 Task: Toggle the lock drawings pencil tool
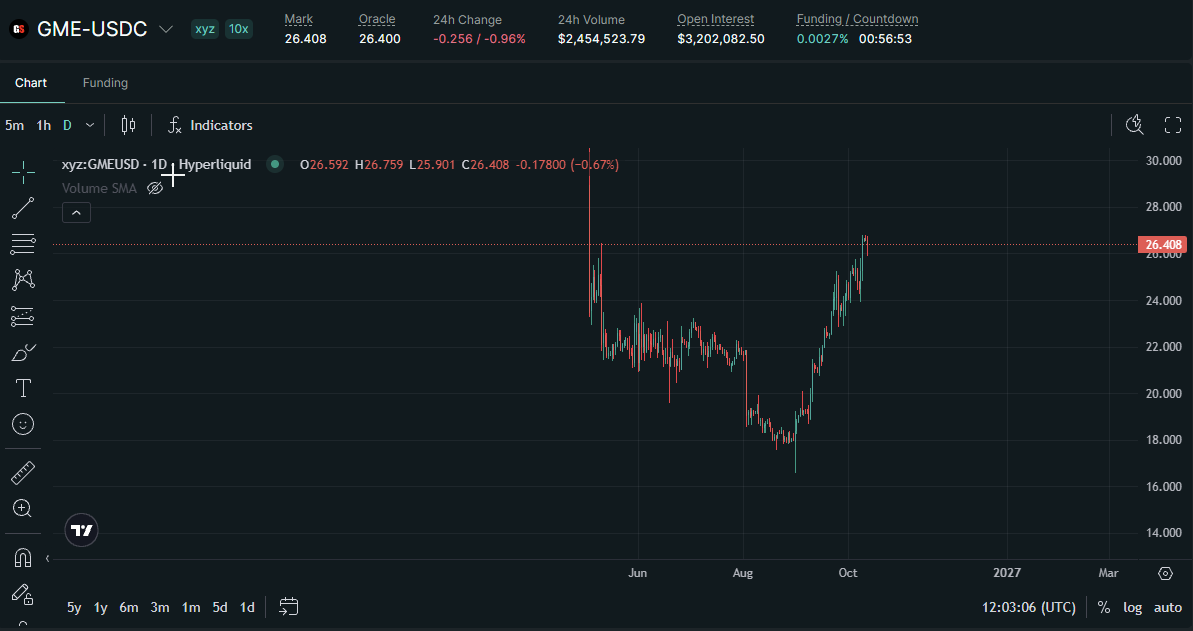tap(23, 594)
